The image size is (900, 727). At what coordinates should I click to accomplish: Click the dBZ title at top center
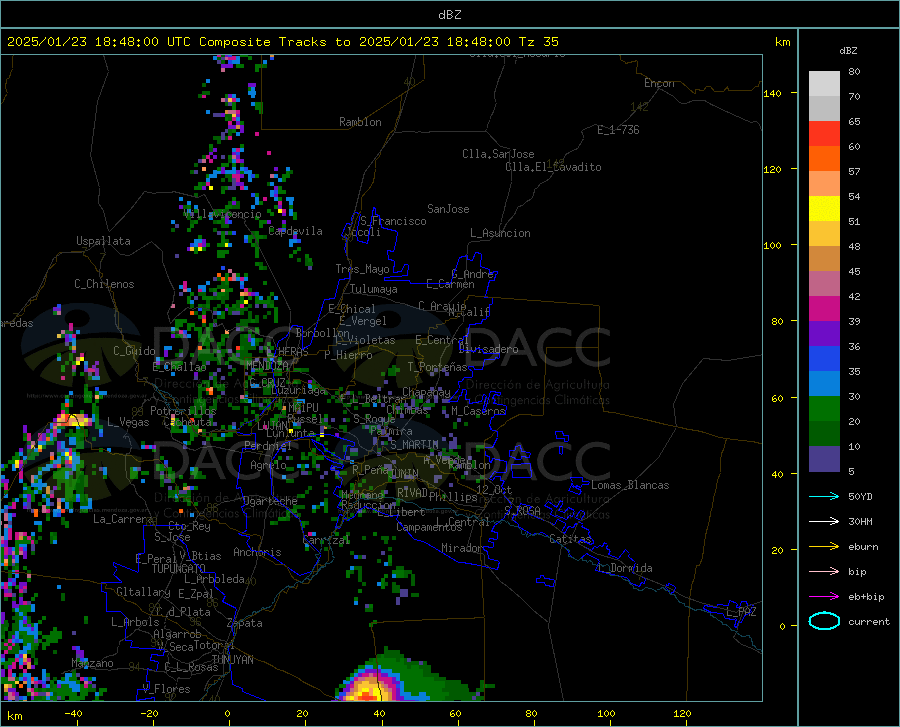(x=449, y=15)
